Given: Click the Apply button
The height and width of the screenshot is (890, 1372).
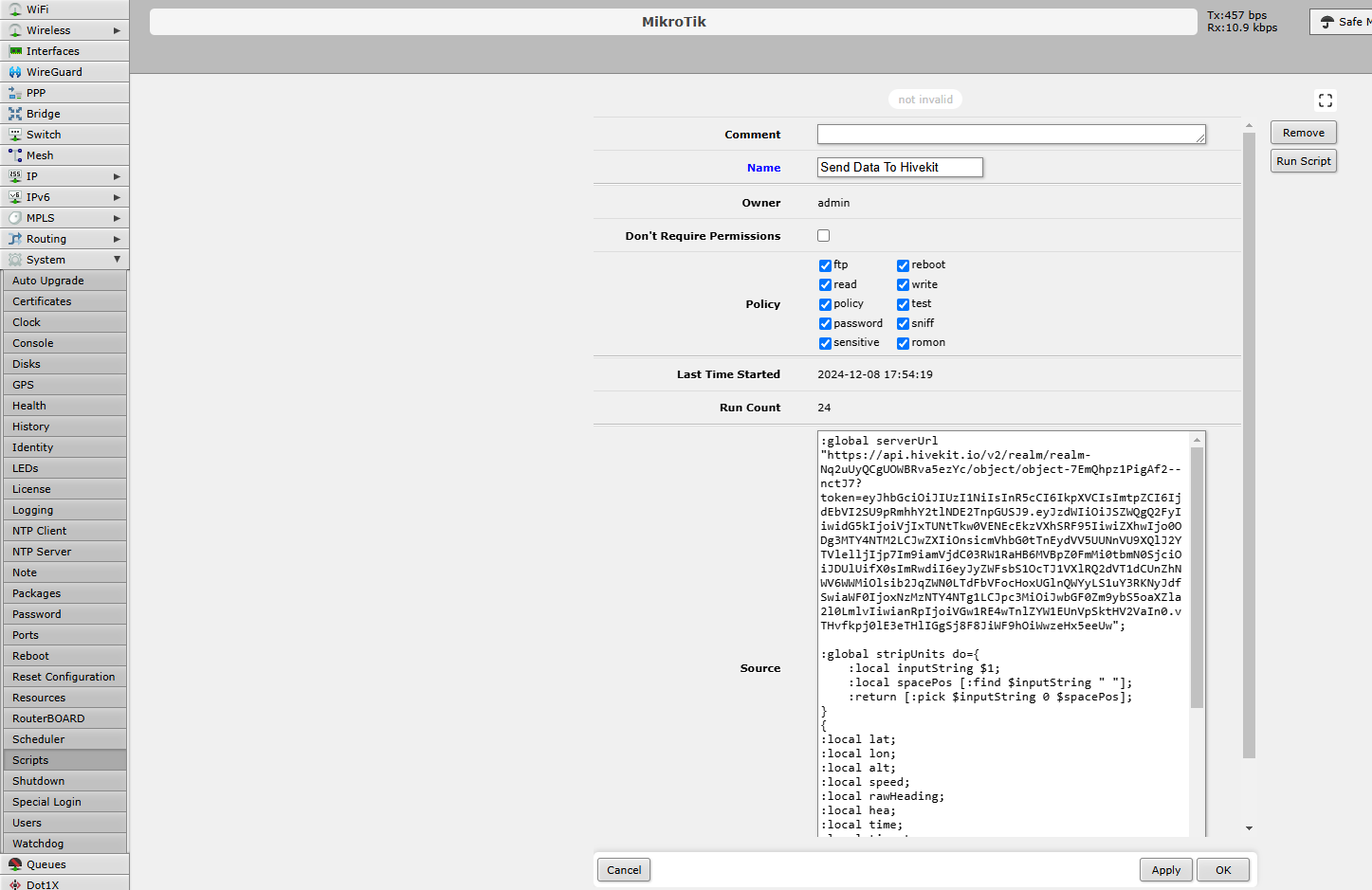Looking at the screenshot, I should click(1166, 870).
